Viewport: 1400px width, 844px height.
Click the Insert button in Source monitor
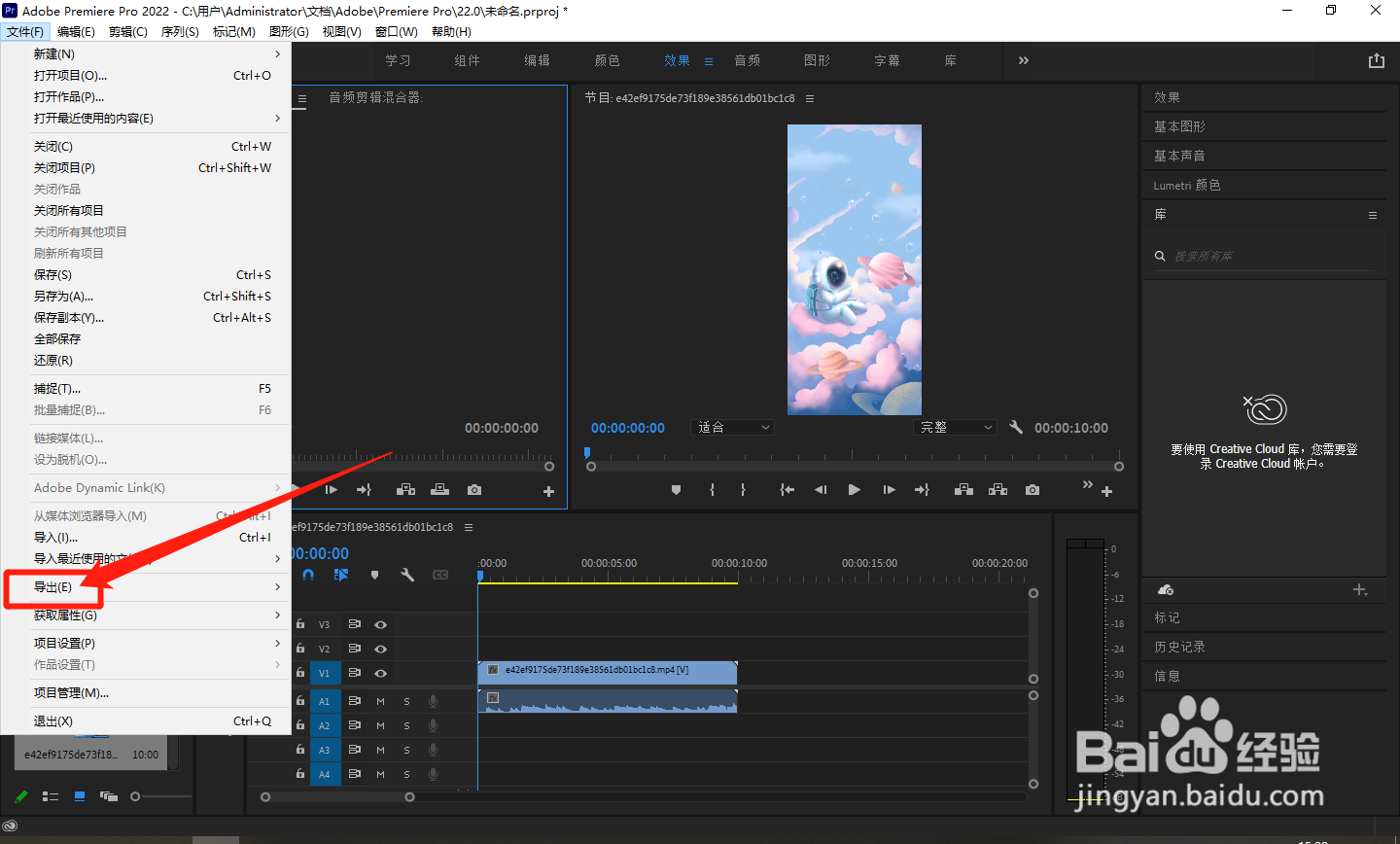tap(406, 490)
